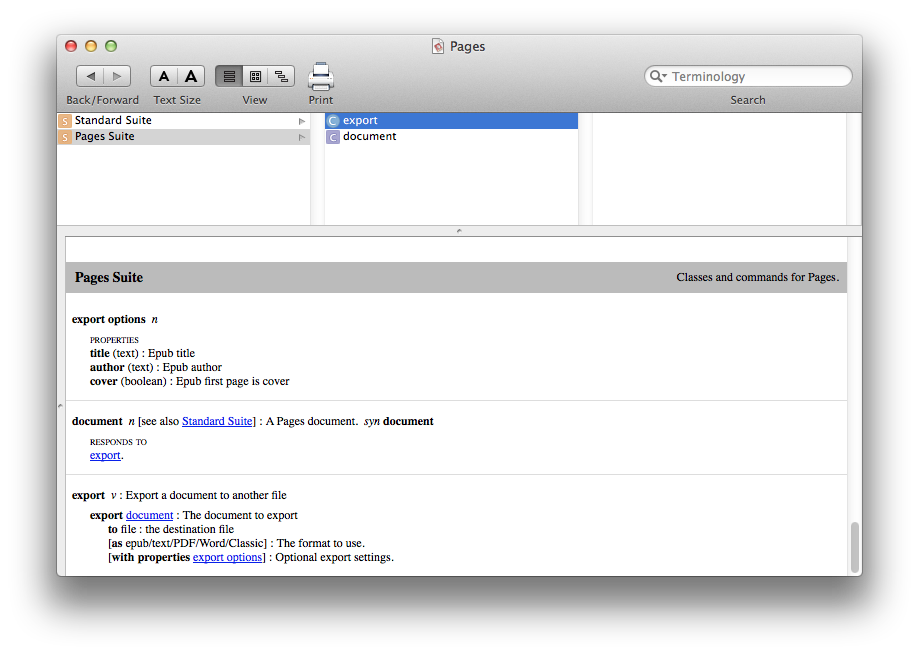Image resolution: width=919 pixels, height=655 pixels.
Task: Select the document class row
Action: [451, 137]
